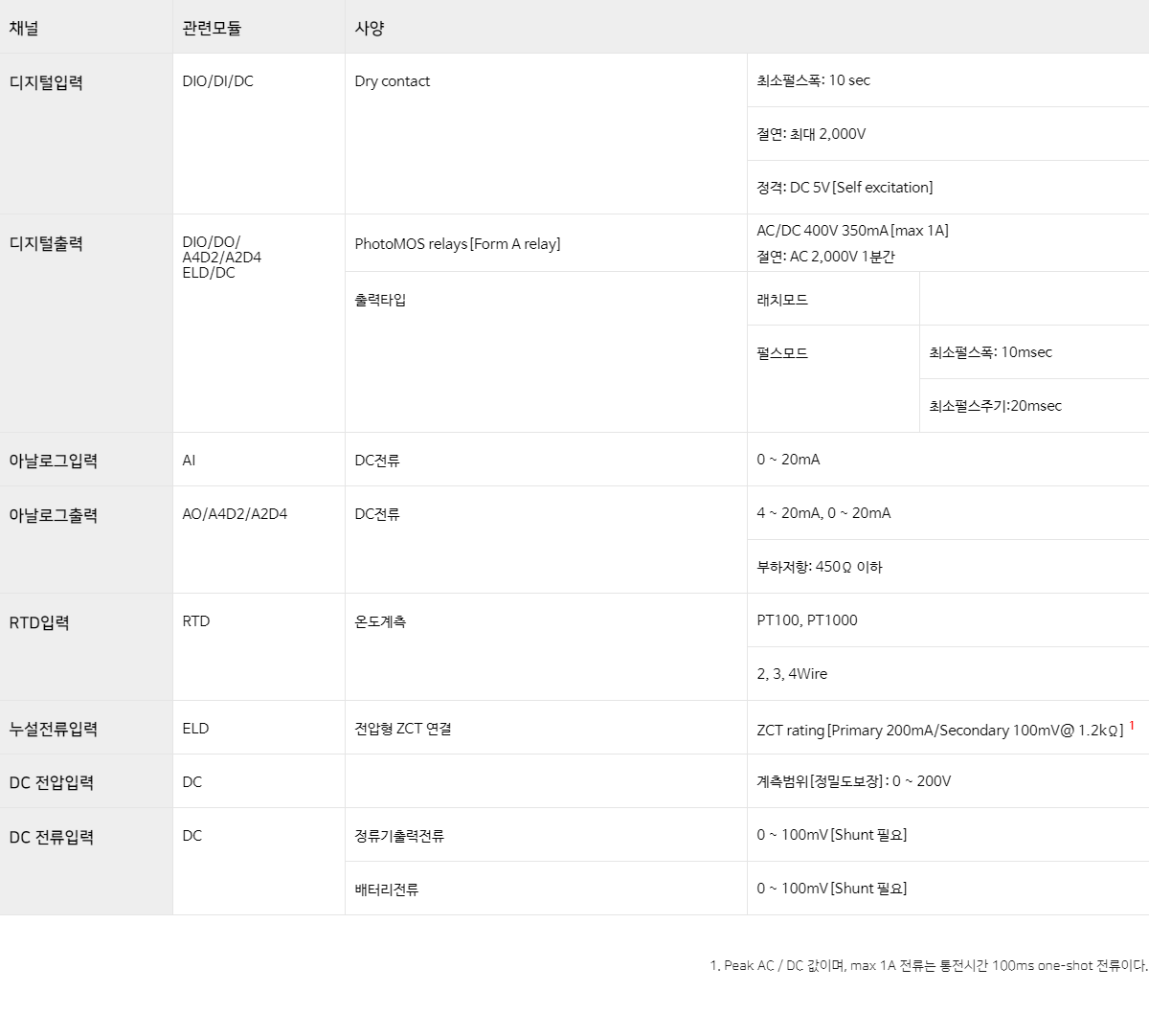This screenshot has width=1149, height=1036.
Task: Click the Peak AC / DC footnote text
Action: 929,965
